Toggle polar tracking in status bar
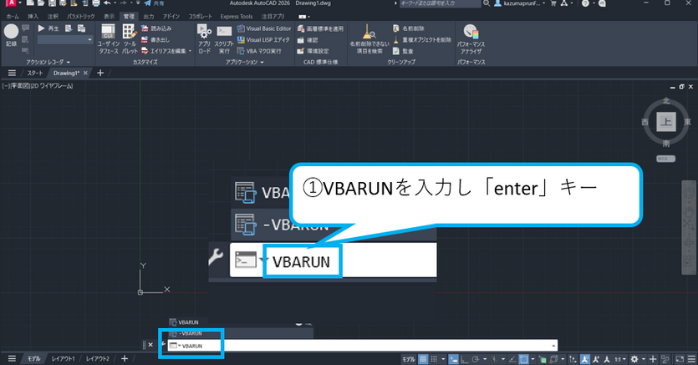 click(475, 359)
